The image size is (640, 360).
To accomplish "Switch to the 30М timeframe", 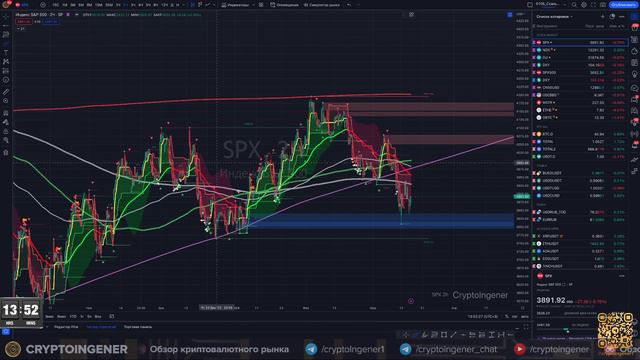I will click(109, 5).
